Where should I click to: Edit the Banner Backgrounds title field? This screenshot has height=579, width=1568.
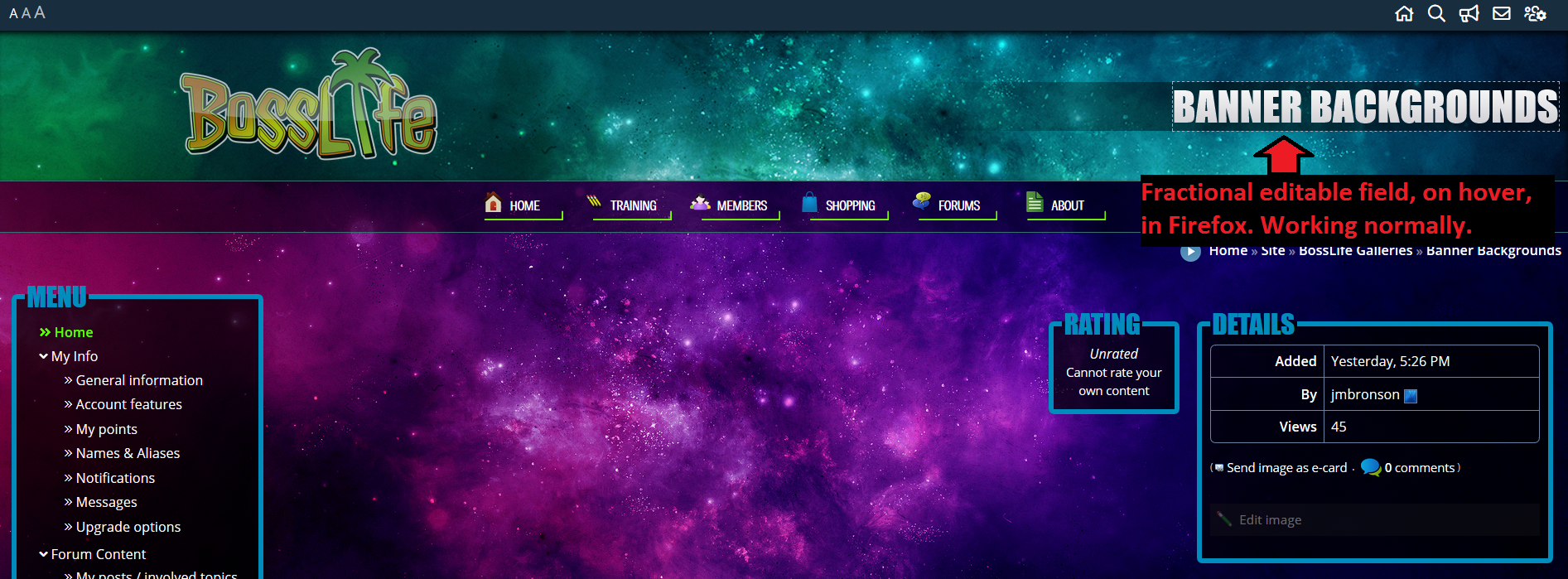tap(1365, 107)
